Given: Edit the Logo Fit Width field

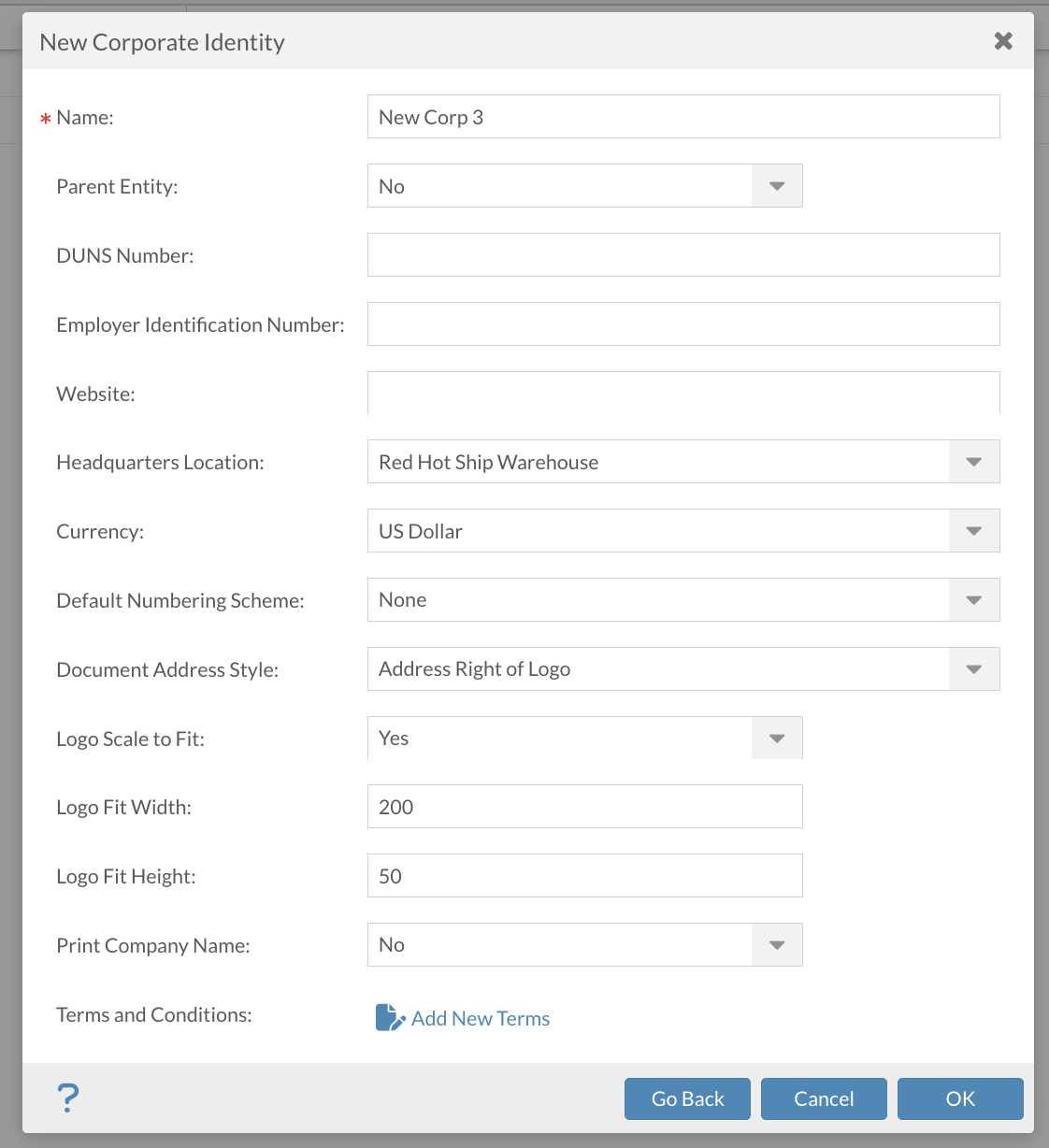Looking at the screenshot, I should tap(584, 807).
